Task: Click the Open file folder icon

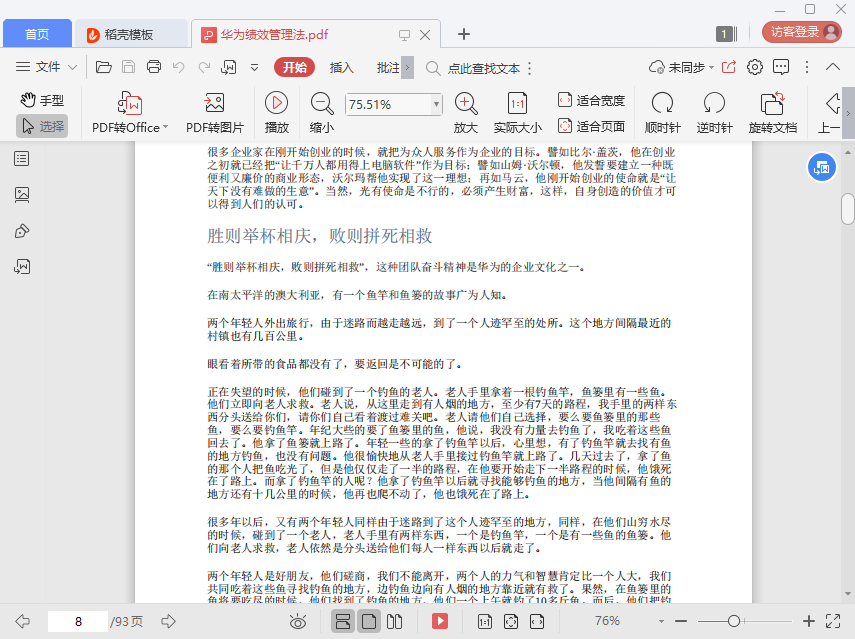Action: pos(104,67)
